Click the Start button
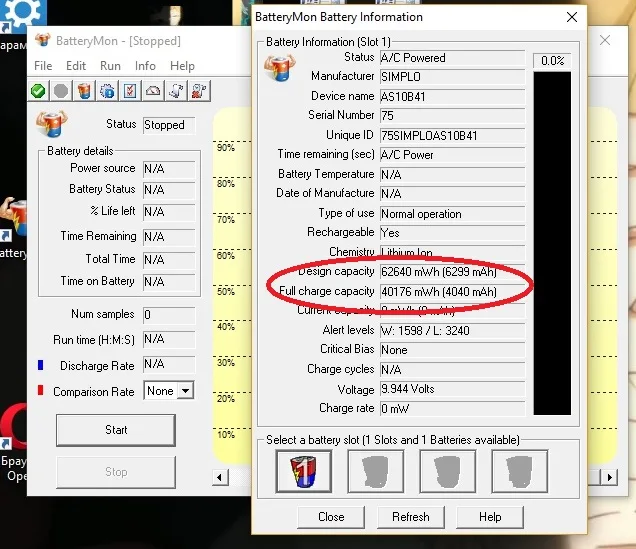The width and height of the screenshot is (636, 549). point(116,430)
